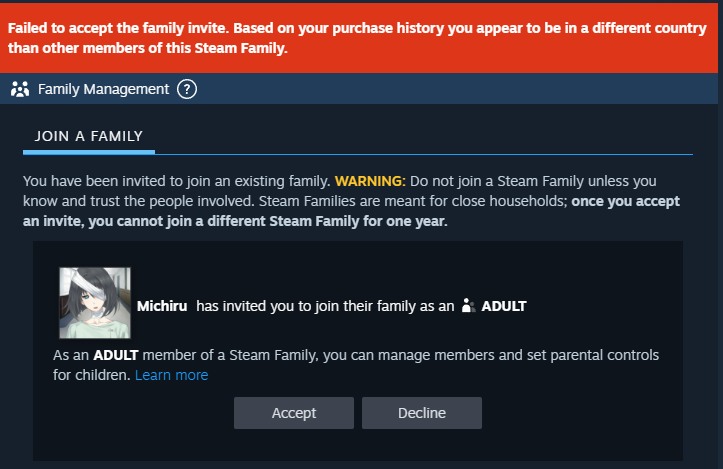The image size is (723, 469).
Task: Select the JOIN A FAMILY tab
Action: click(89, 136)
